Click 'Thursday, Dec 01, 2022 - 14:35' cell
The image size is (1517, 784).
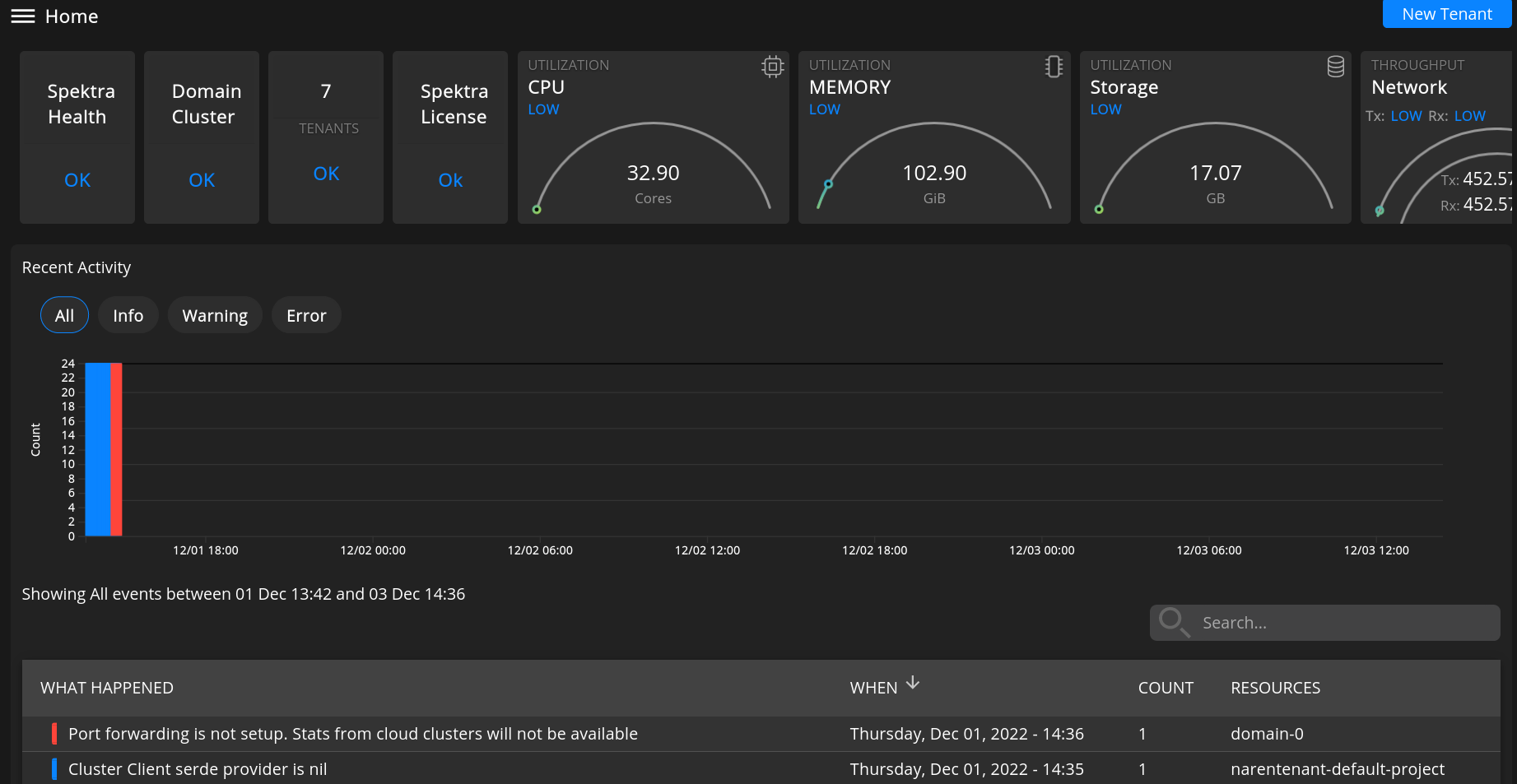pos(967,769)
